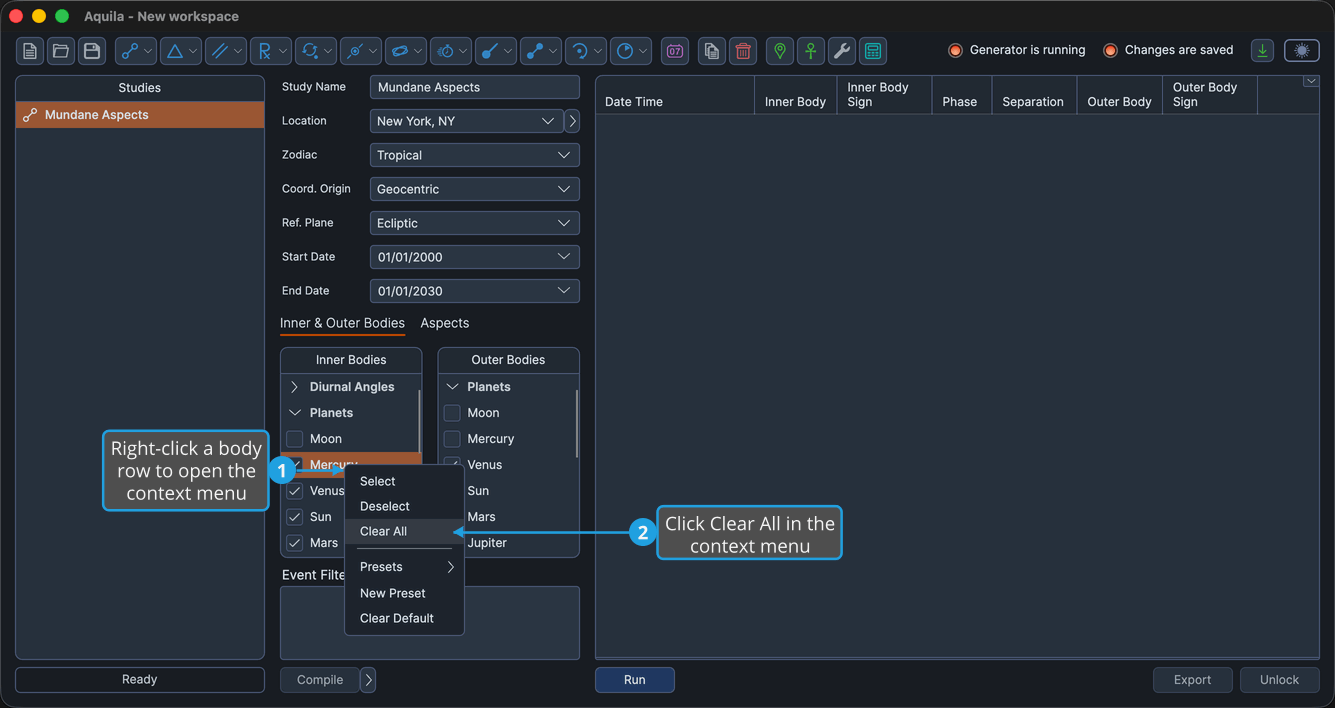Click the arrow button beside Location field
Screen dimensions: 1335x708
click(x=572, y=121)
